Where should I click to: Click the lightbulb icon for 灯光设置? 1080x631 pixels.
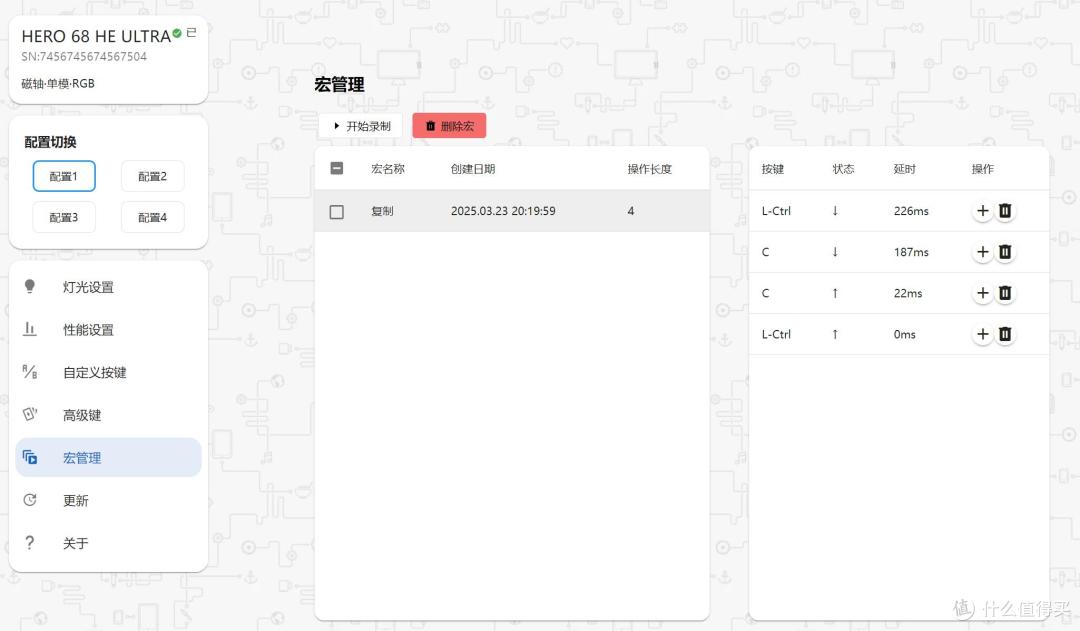30,287
